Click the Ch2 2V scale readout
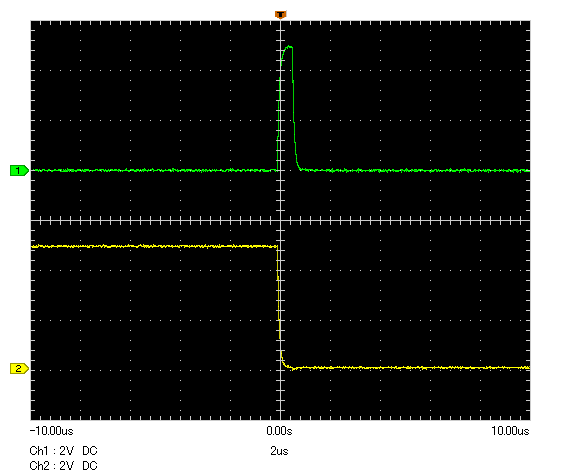Viewport: 561px width, 476px height. [x=52, y=466]
